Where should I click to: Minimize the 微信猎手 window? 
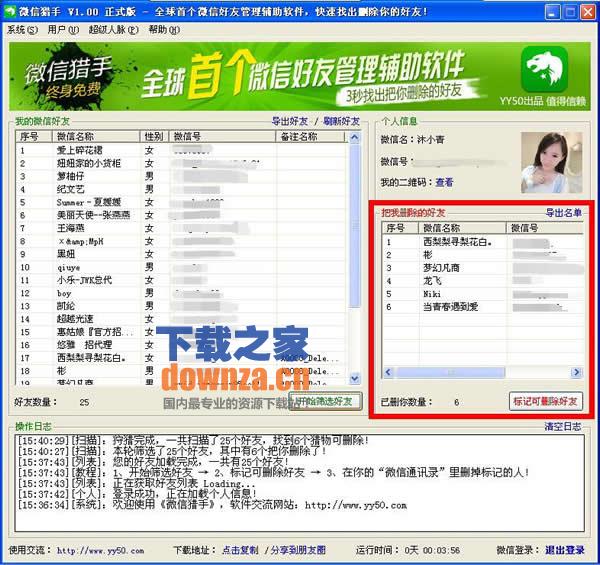point(551,12)
